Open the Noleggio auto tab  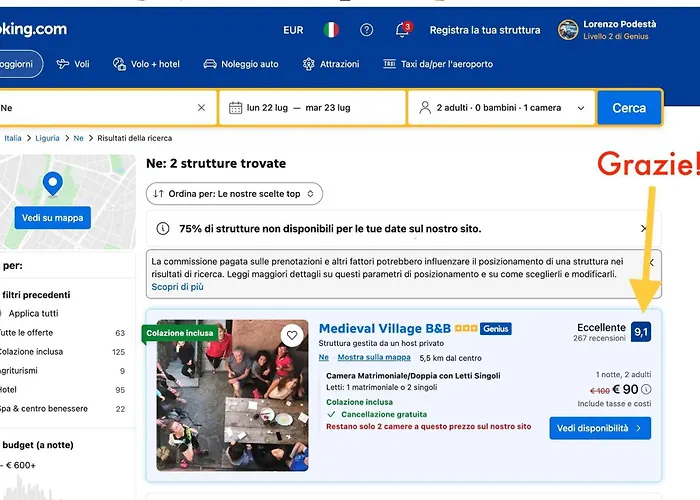[x=241, y=64]
